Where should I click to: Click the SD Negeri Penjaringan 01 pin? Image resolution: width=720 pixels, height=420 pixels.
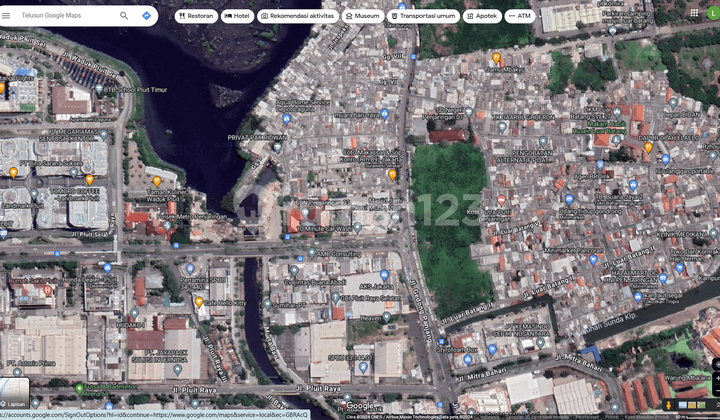[x=468, y=112]
